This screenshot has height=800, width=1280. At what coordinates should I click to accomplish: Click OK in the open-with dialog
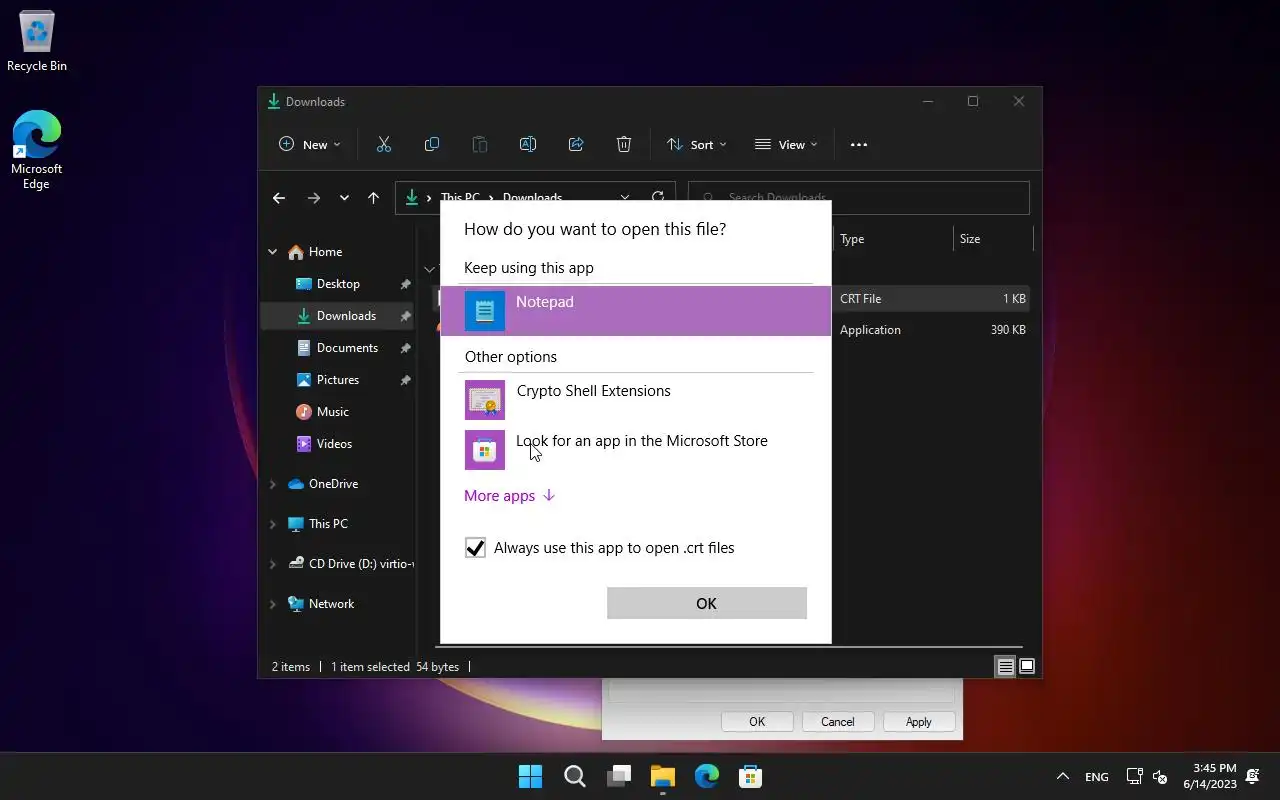[x=706, y=603]
